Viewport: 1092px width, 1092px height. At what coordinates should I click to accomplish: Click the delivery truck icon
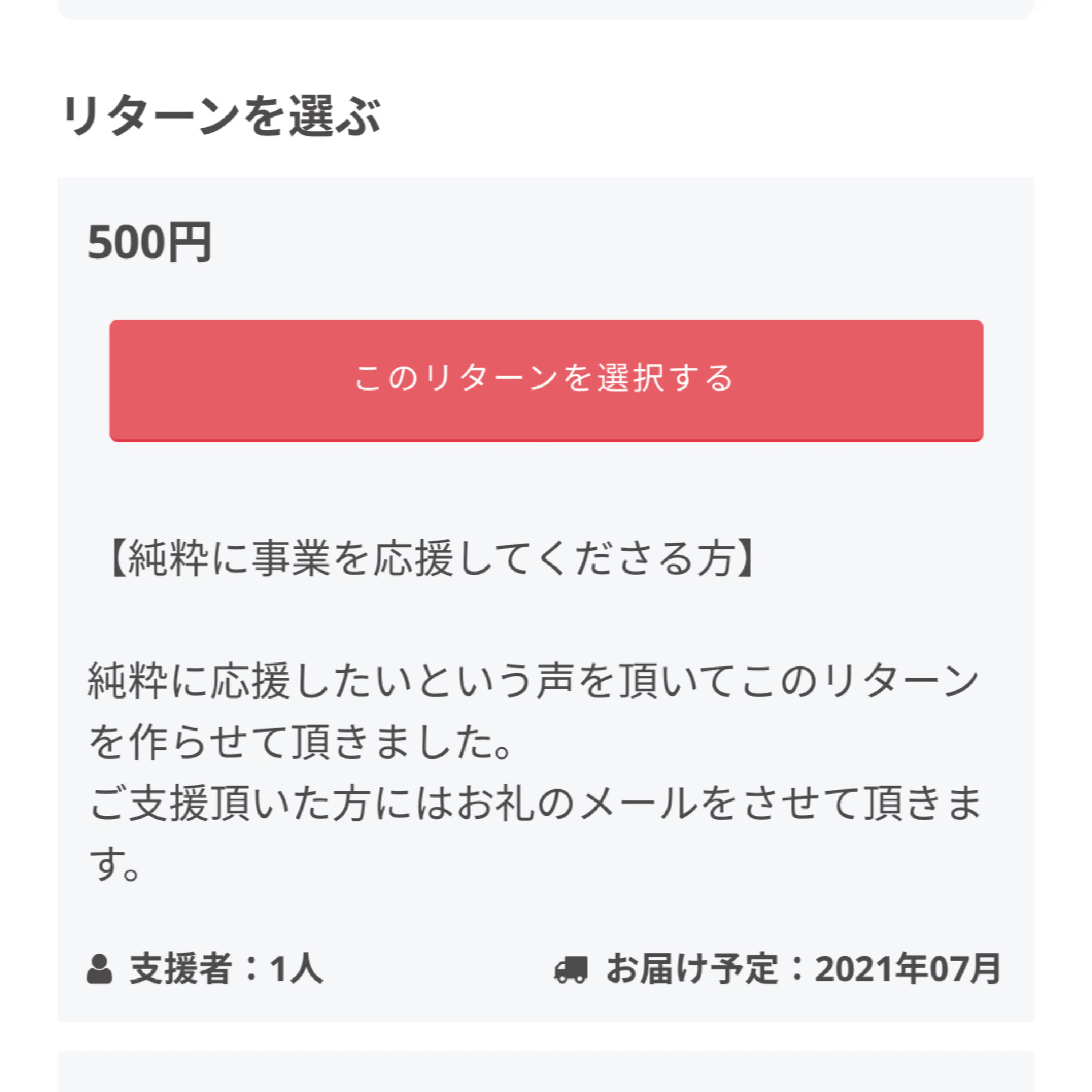tap(570, 969)
